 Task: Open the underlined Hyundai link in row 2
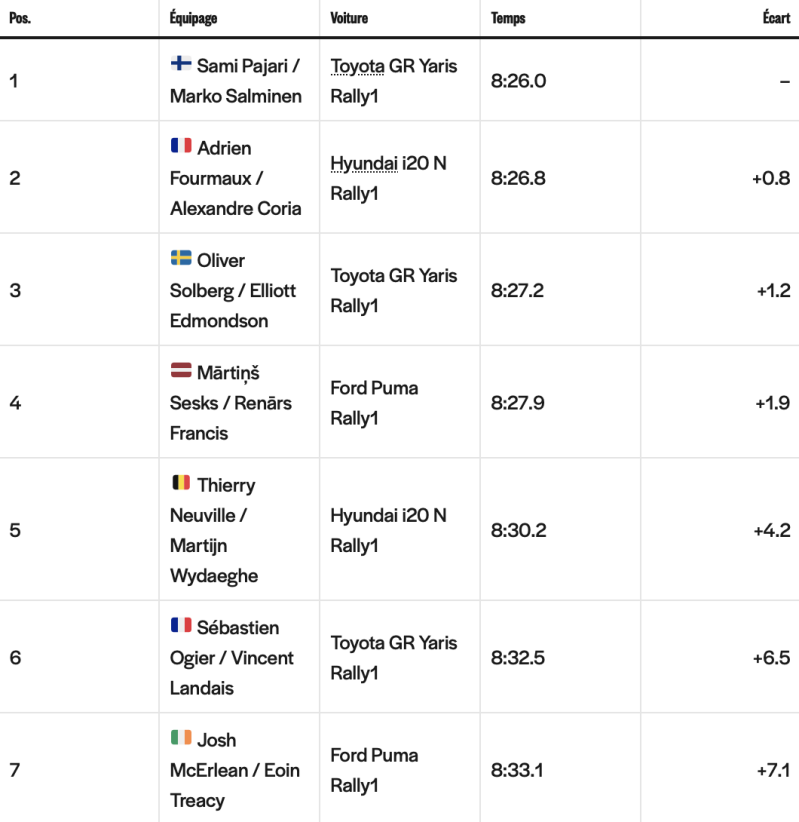coord(364,164)
